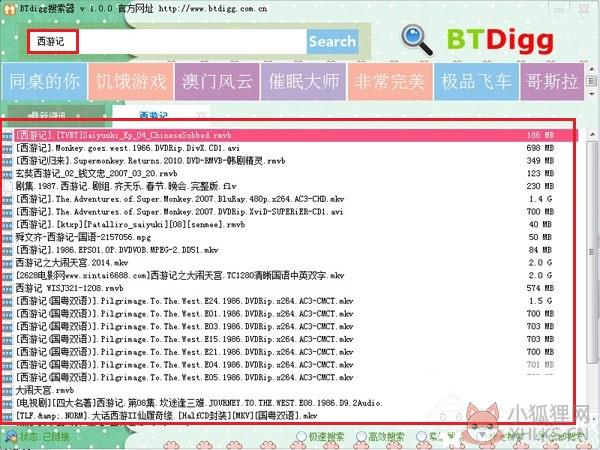Click file icon of Supermonkey.Returns.2010 row

point(7,161)
